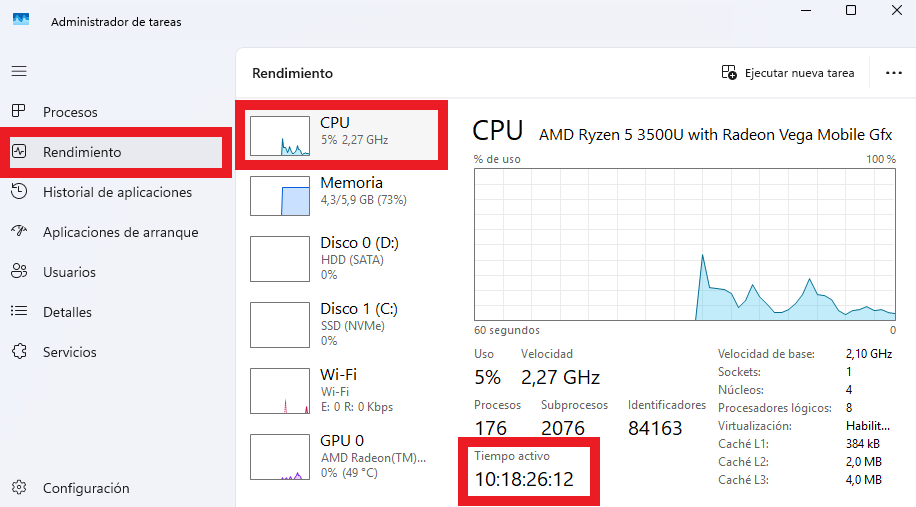
Task: Select the Memoria performance graph
Action: click(280, 196)
